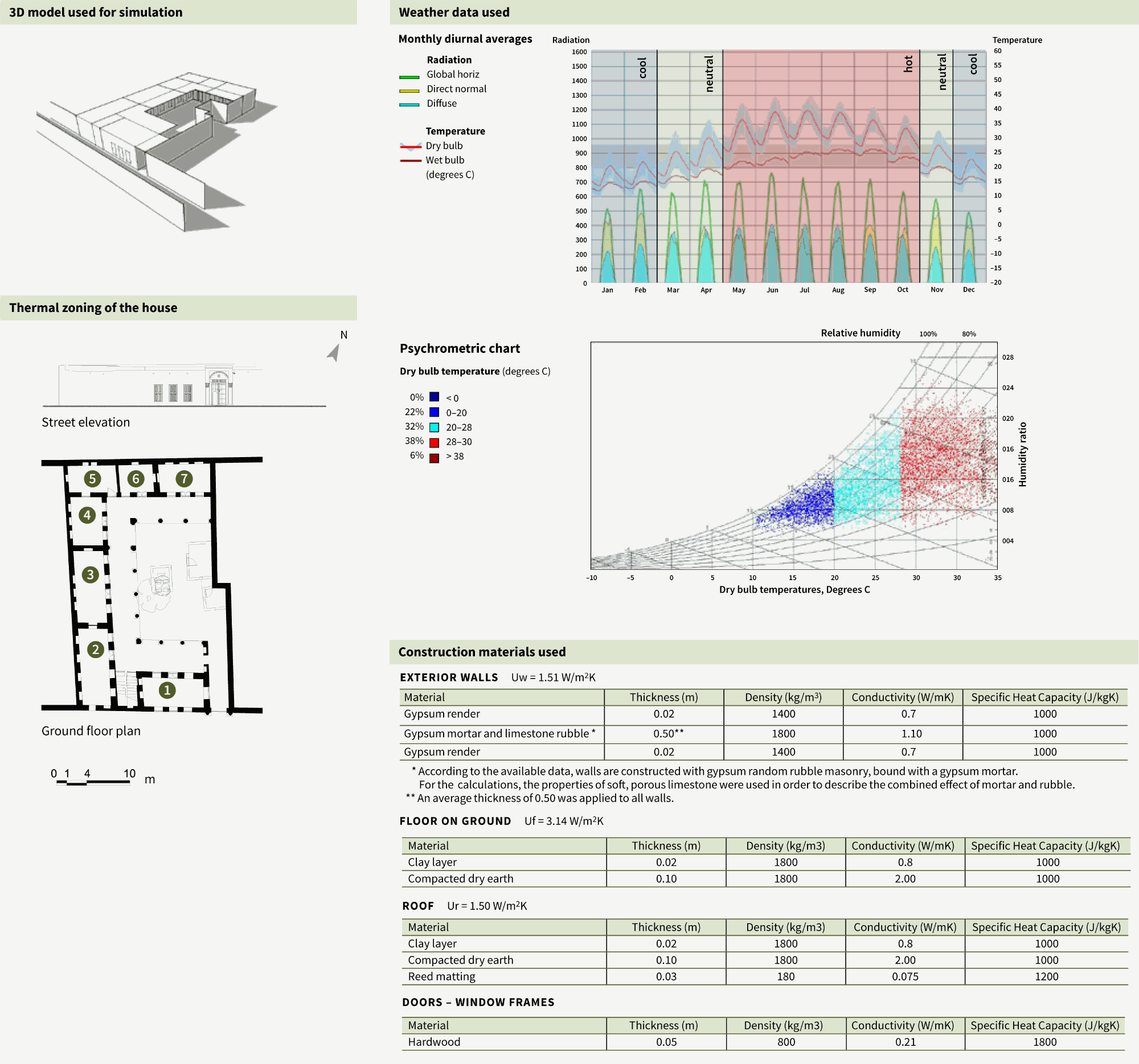Click the north arrow compass icon
This screenshot has width=1139, height=1064.
[x=334, y=352]
